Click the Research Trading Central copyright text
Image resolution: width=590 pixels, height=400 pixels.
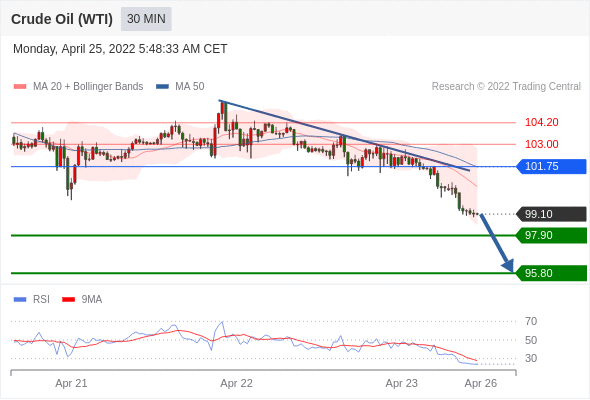[x=506, y=87]
